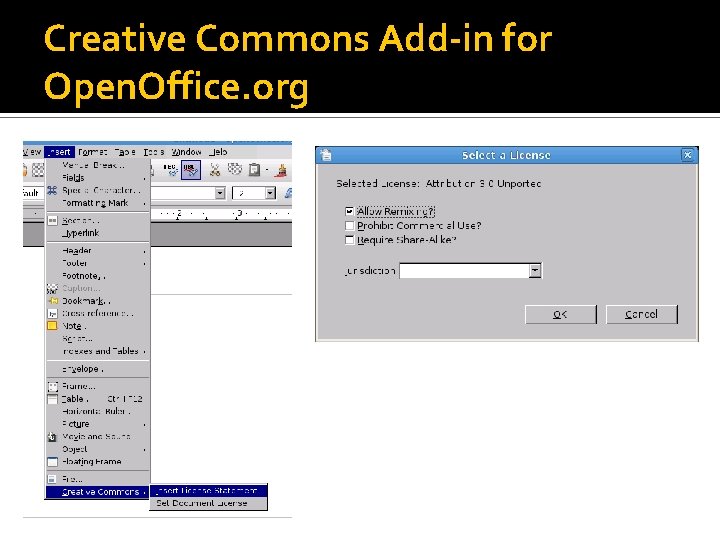Expand the Picture submenu
720x540 pixels.
[98, 424]
